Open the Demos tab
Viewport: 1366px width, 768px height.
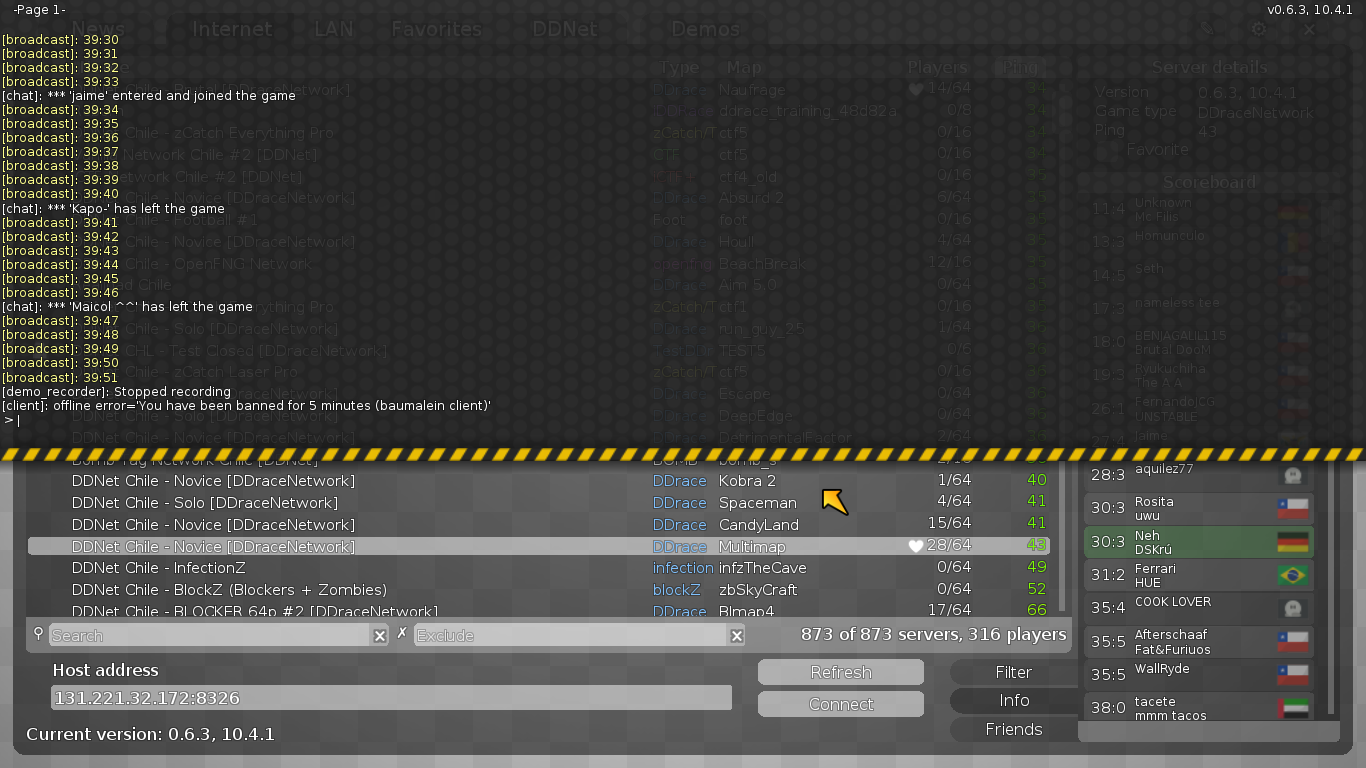705,29
